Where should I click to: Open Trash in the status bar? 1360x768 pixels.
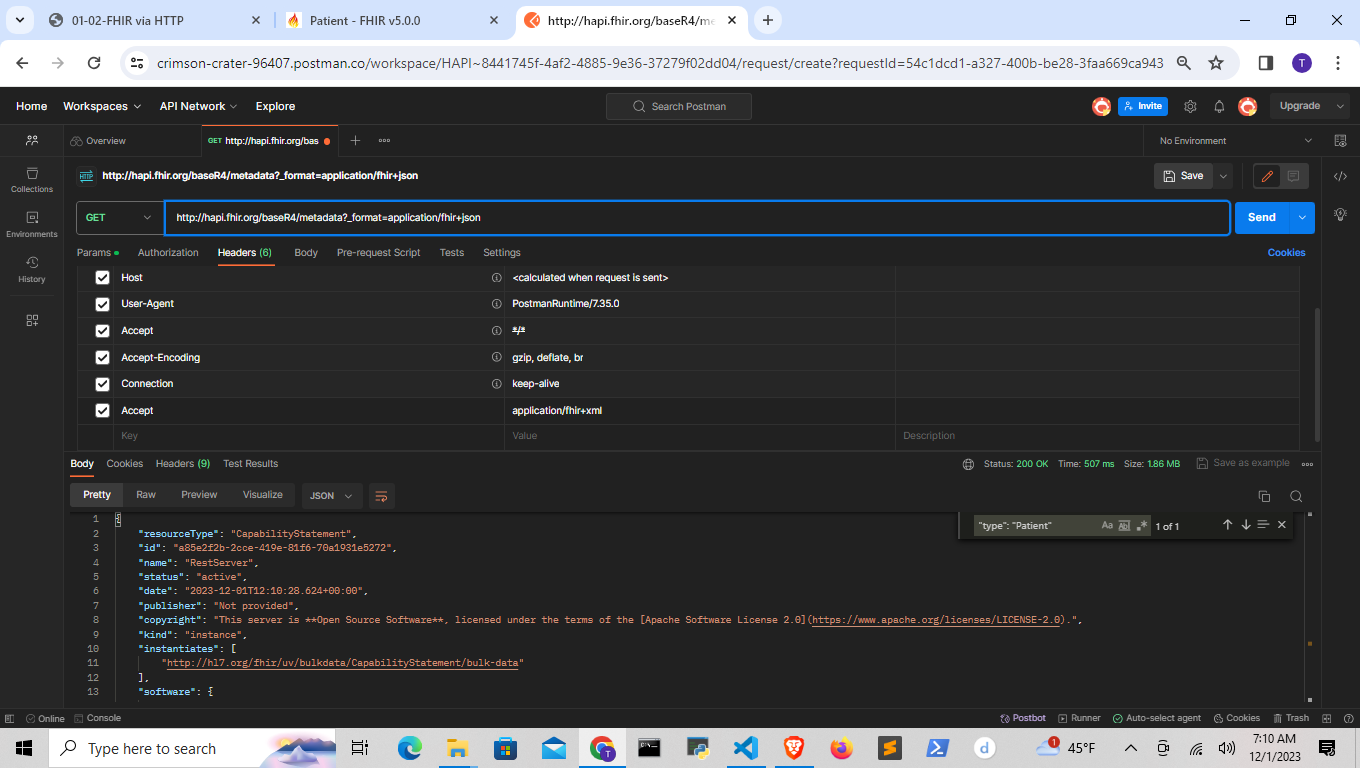[x=1290, y=718]
